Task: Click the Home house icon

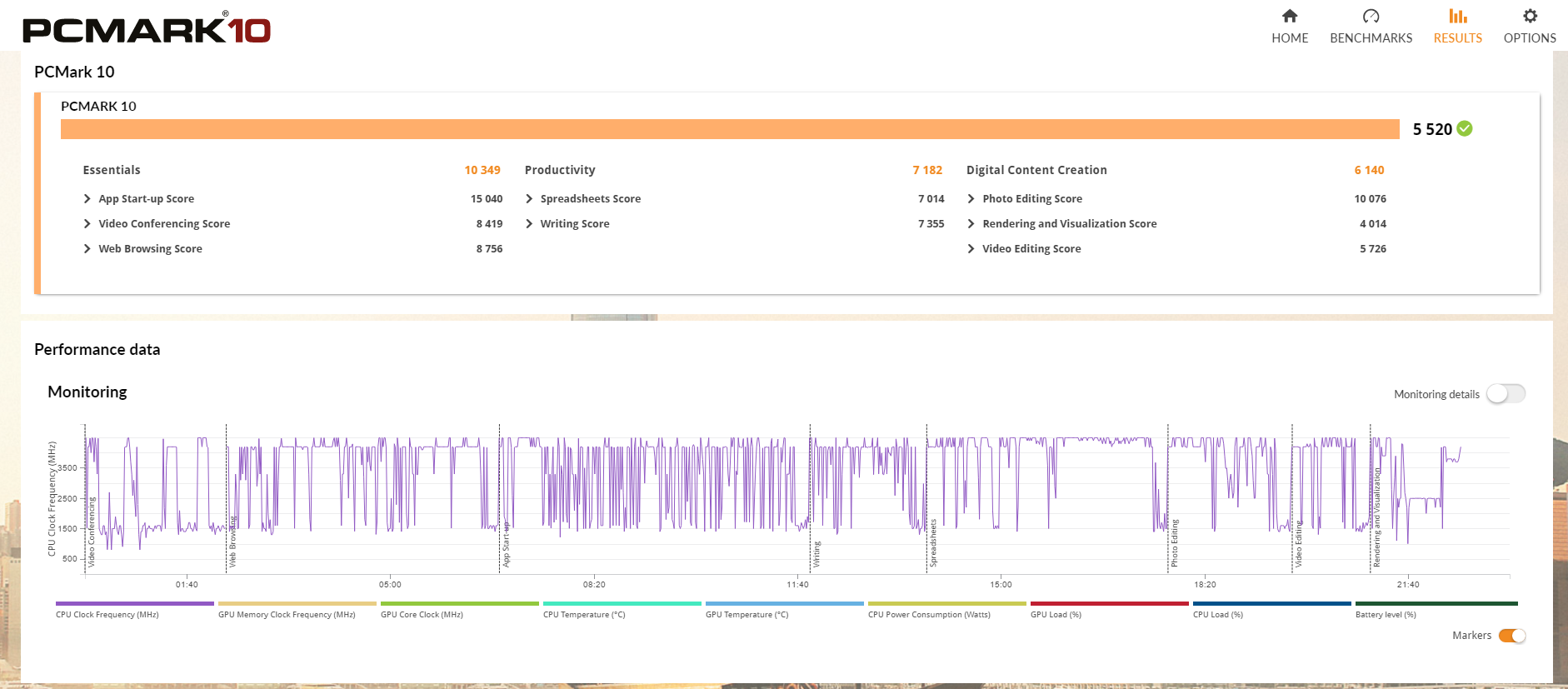Action: (1290, 16)
